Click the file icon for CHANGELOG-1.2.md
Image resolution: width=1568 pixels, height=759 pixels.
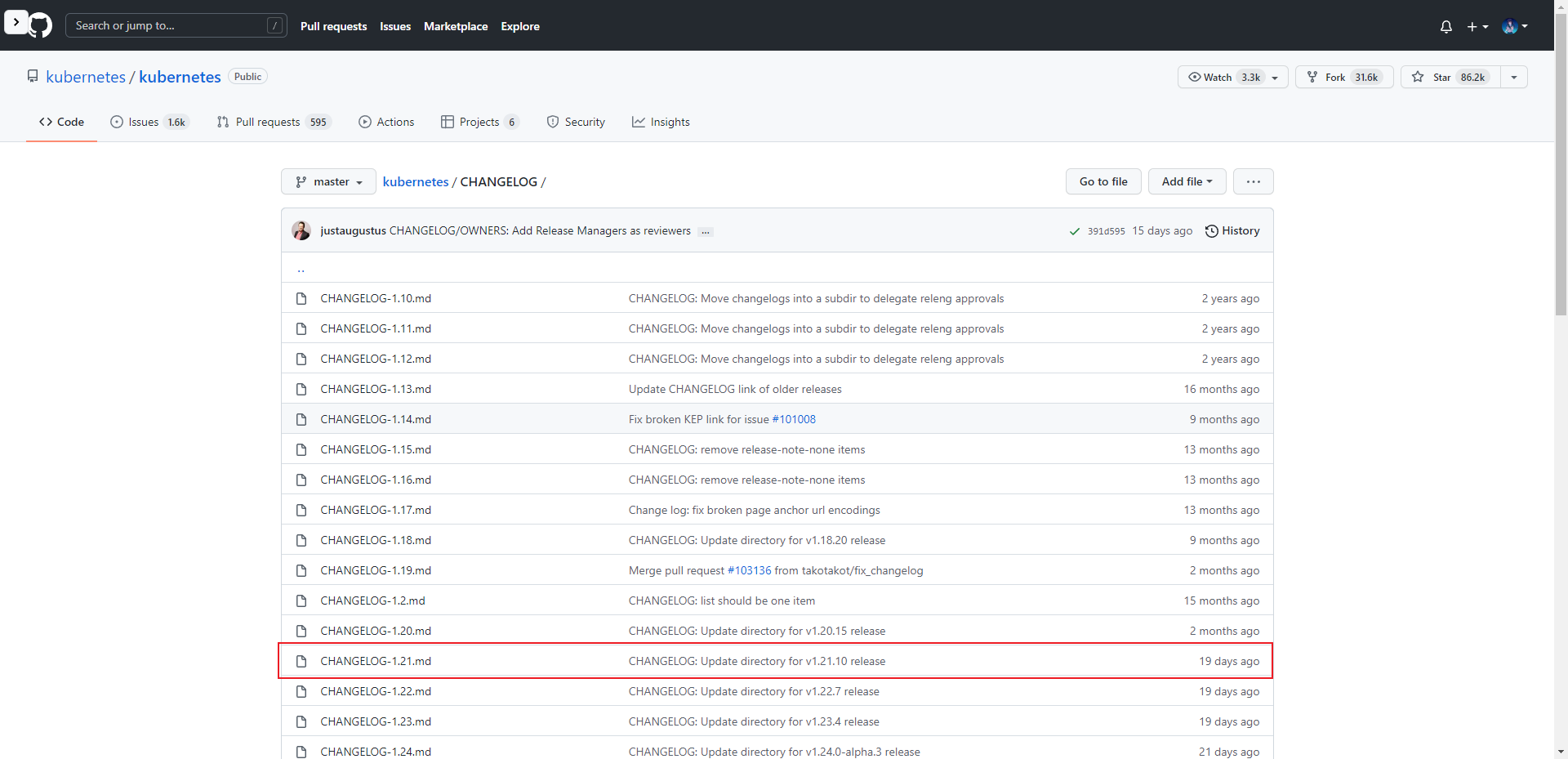click(301, 601)
